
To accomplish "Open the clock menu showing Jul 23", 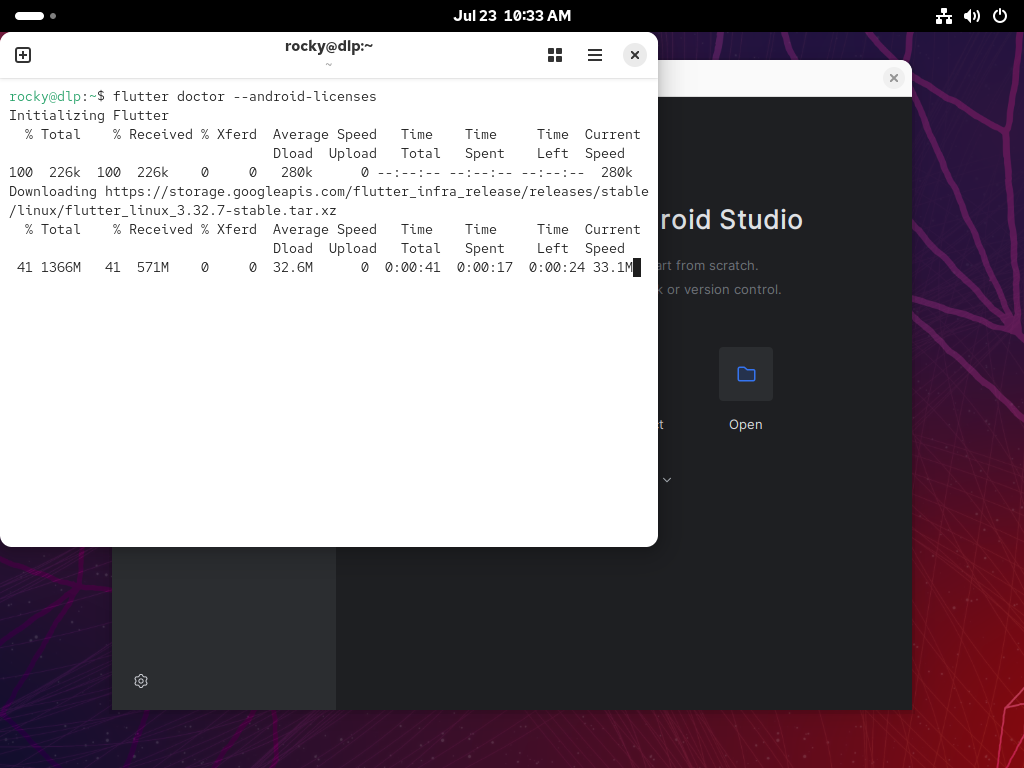I will [x=512, y=15].
